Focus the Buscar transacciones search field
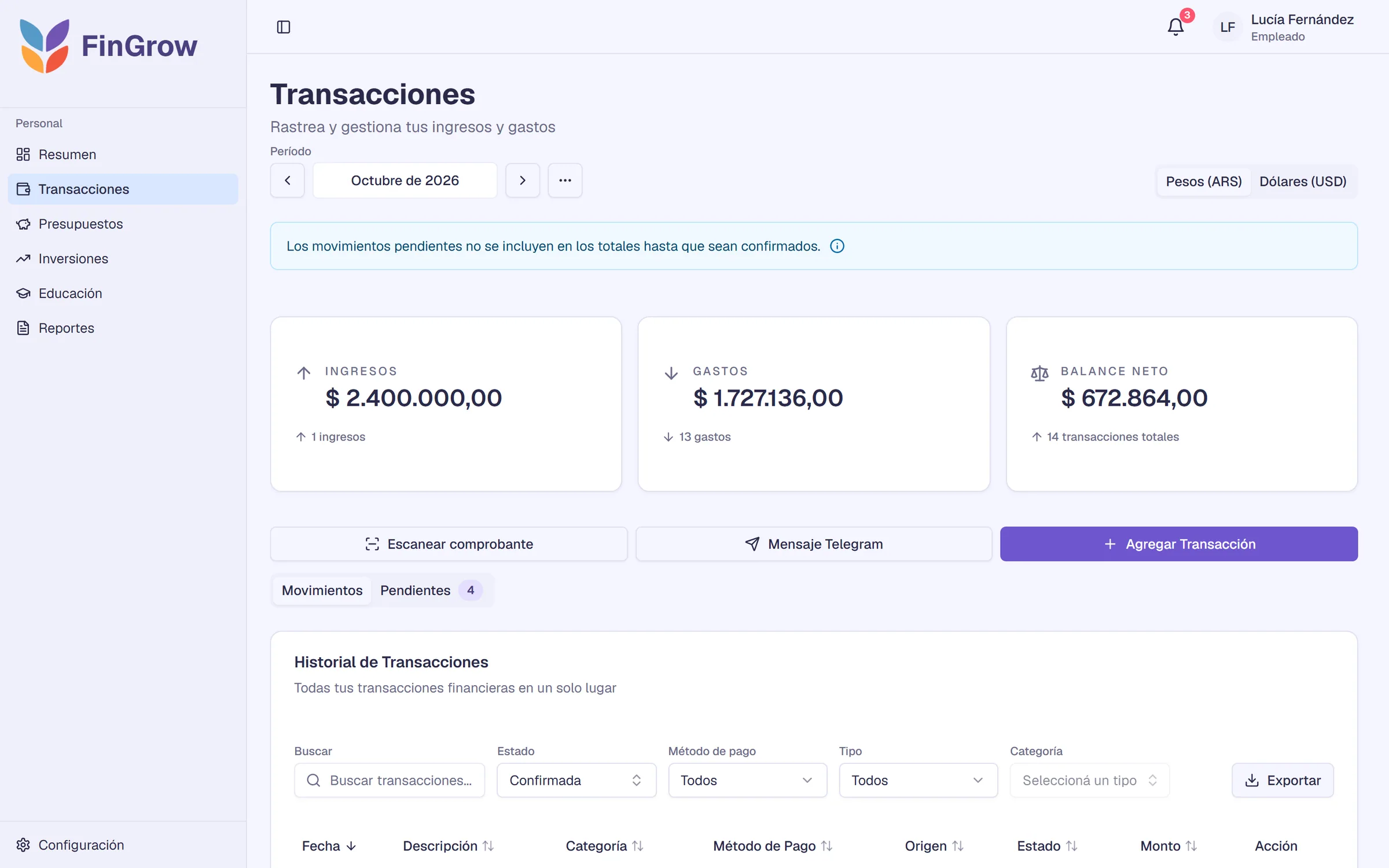 [x=389, y=780]
